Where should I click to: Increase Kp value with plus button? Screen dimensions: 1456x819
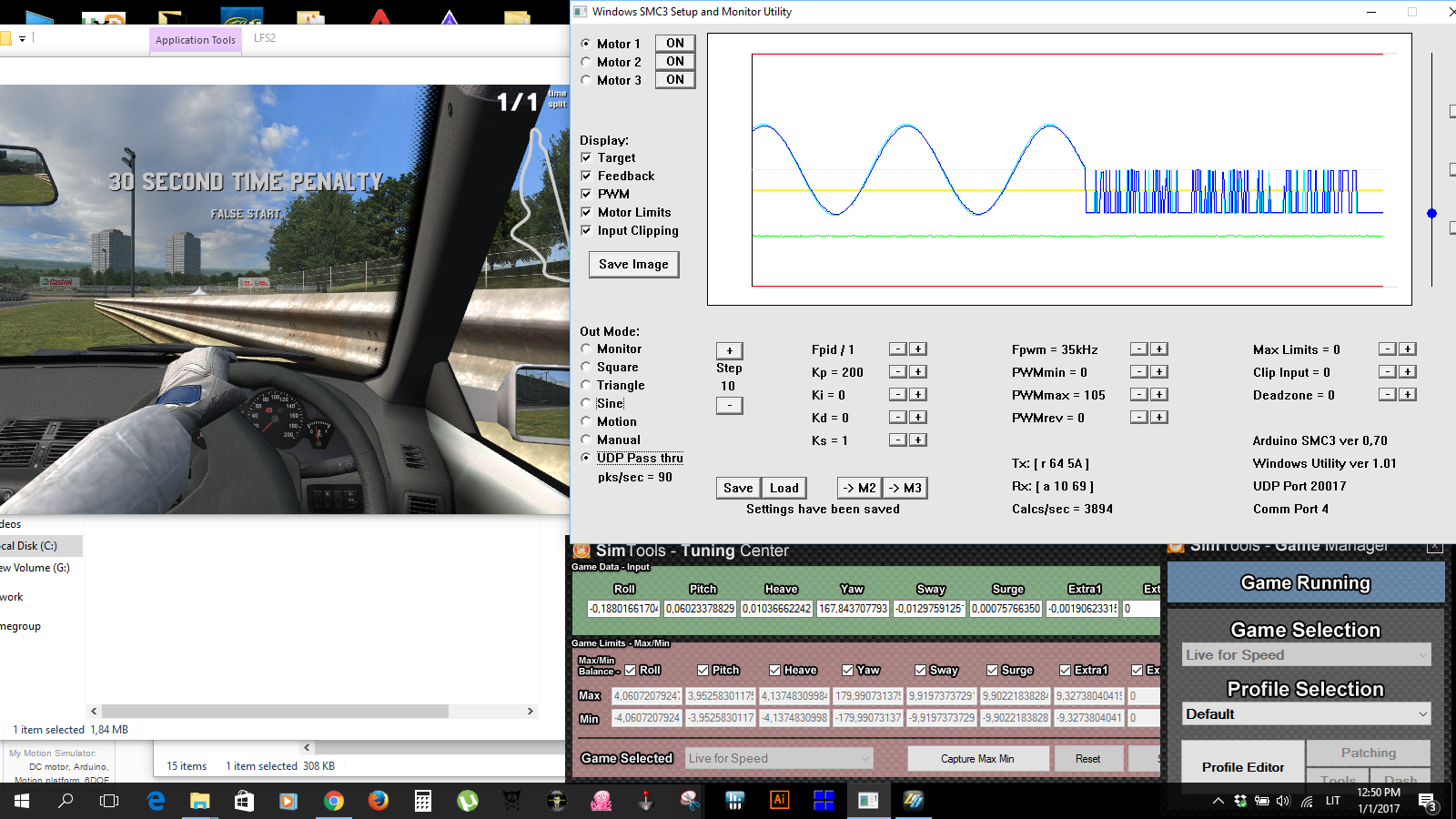(x=918, y=371)
